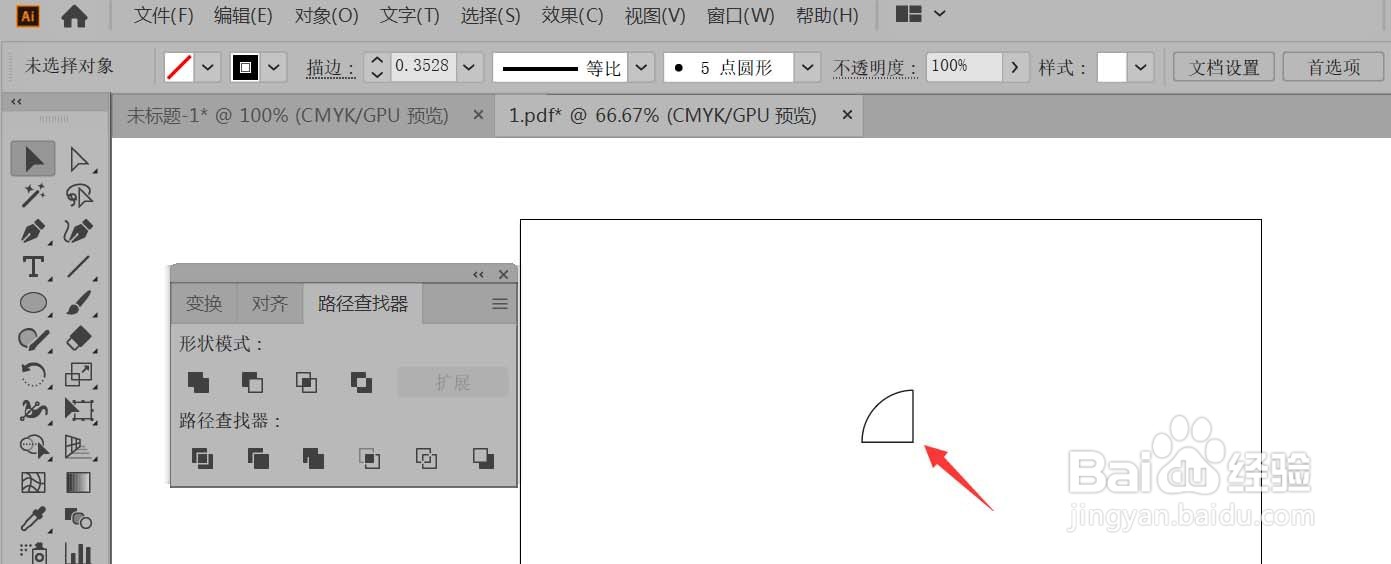The width and height of the screenshot is (1391, 564).
Task: Select the Width tool
Action: pos(33,410)
